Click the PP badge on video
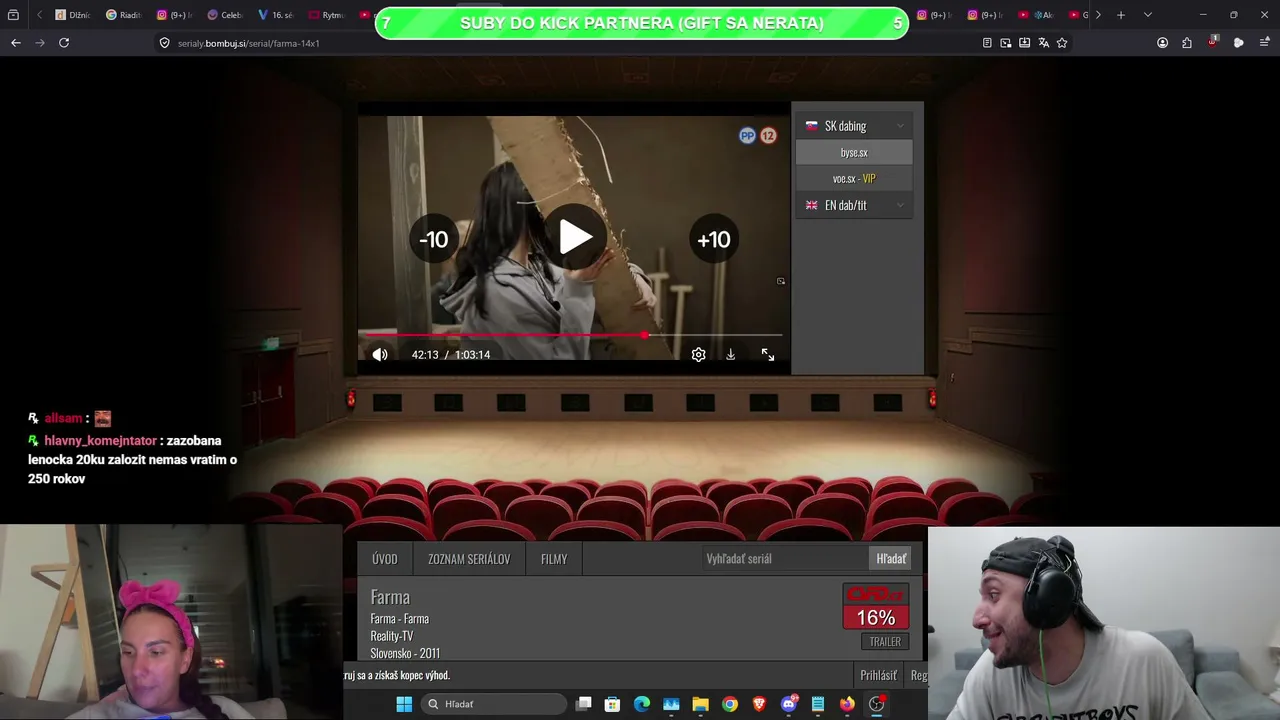The height and width of the screenshot is (720, 1280). click(x=747, y=136)
